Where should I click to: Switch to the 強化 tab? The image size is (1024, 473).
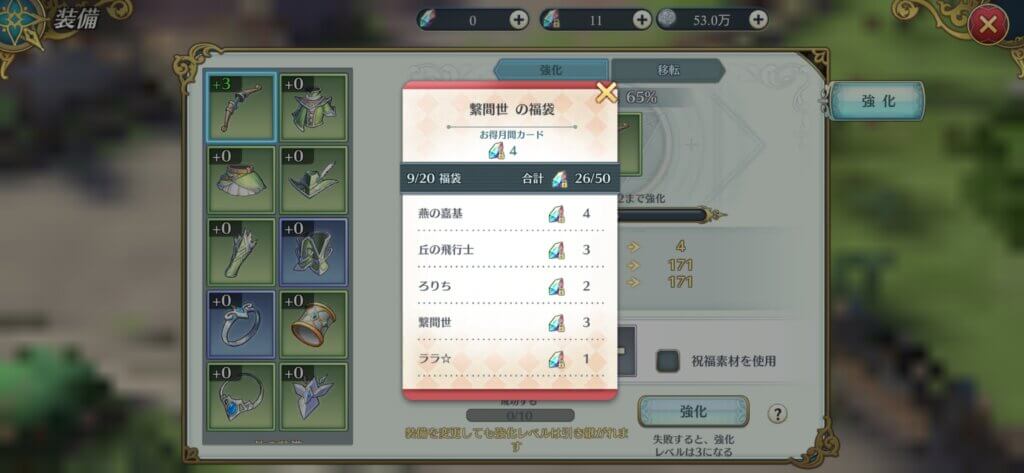[551, 70]
